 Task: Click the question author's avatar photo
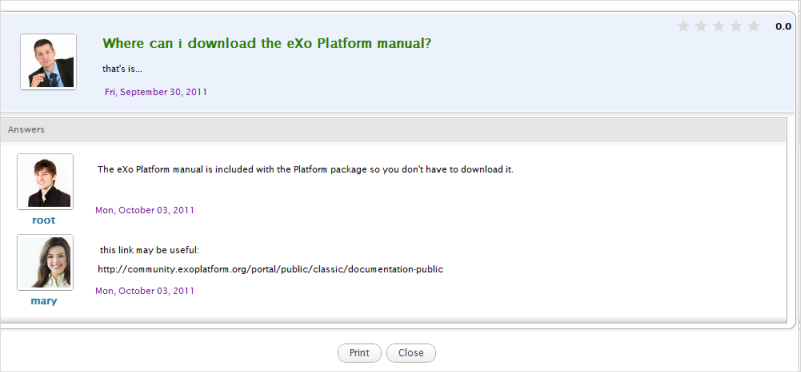49,62
